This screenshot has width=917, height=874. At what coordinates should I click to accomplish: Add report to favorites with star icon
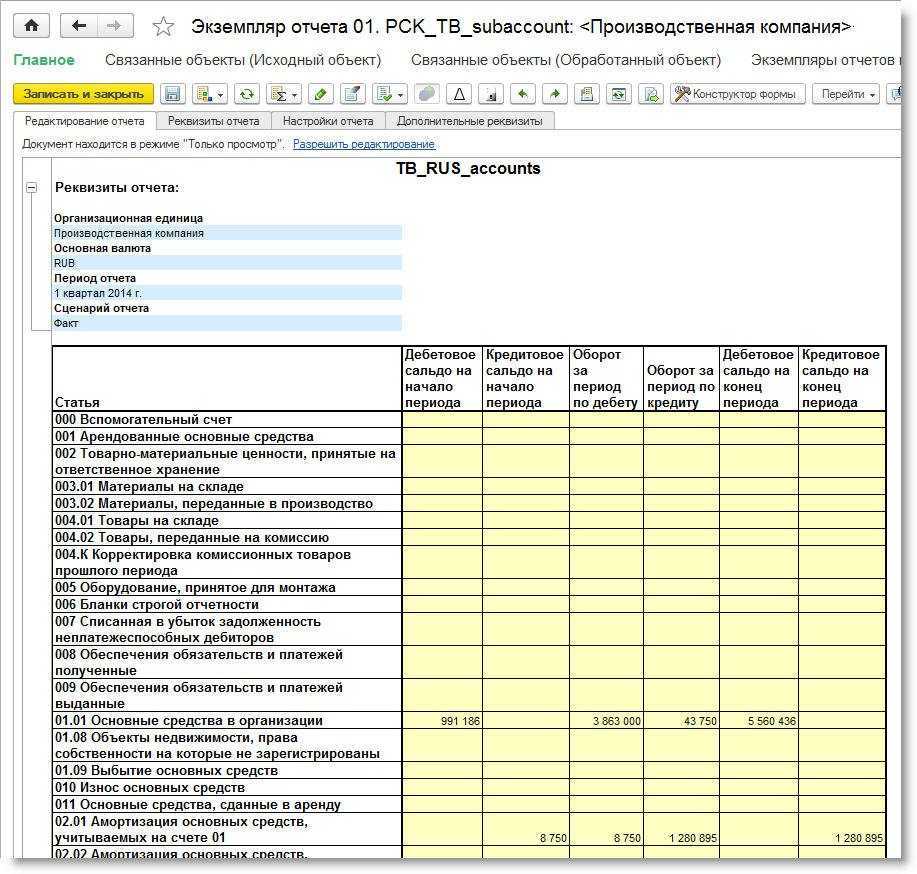point(163,27)
